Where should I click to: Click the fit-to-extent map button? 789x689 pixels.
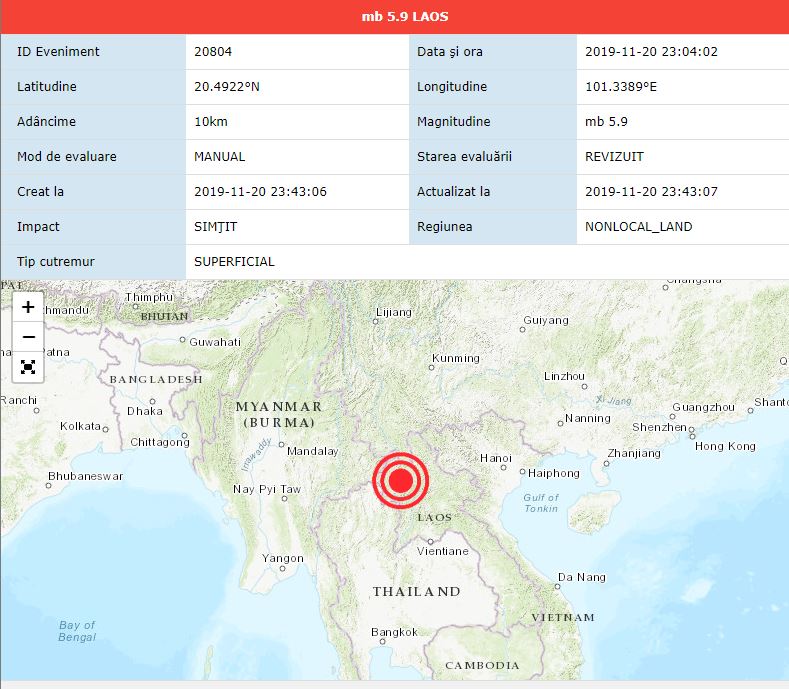click(28, 368)
